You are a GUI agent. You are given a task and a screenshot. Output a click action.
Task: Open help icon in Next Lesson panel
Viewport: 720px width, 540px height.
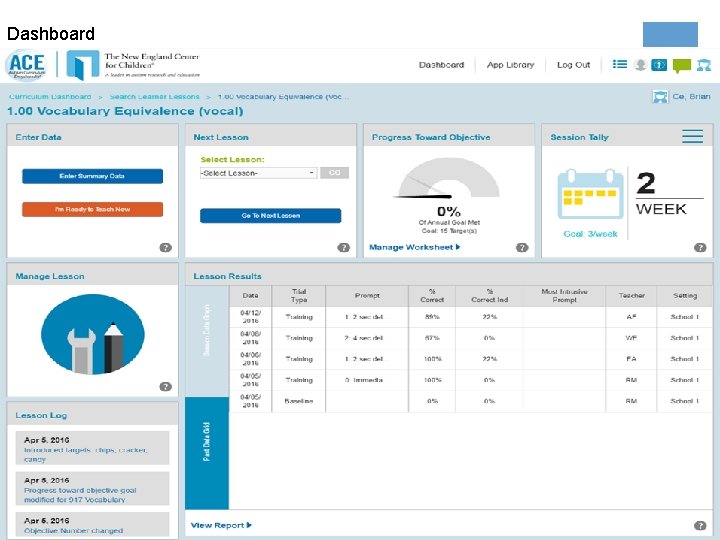point(343,248)
